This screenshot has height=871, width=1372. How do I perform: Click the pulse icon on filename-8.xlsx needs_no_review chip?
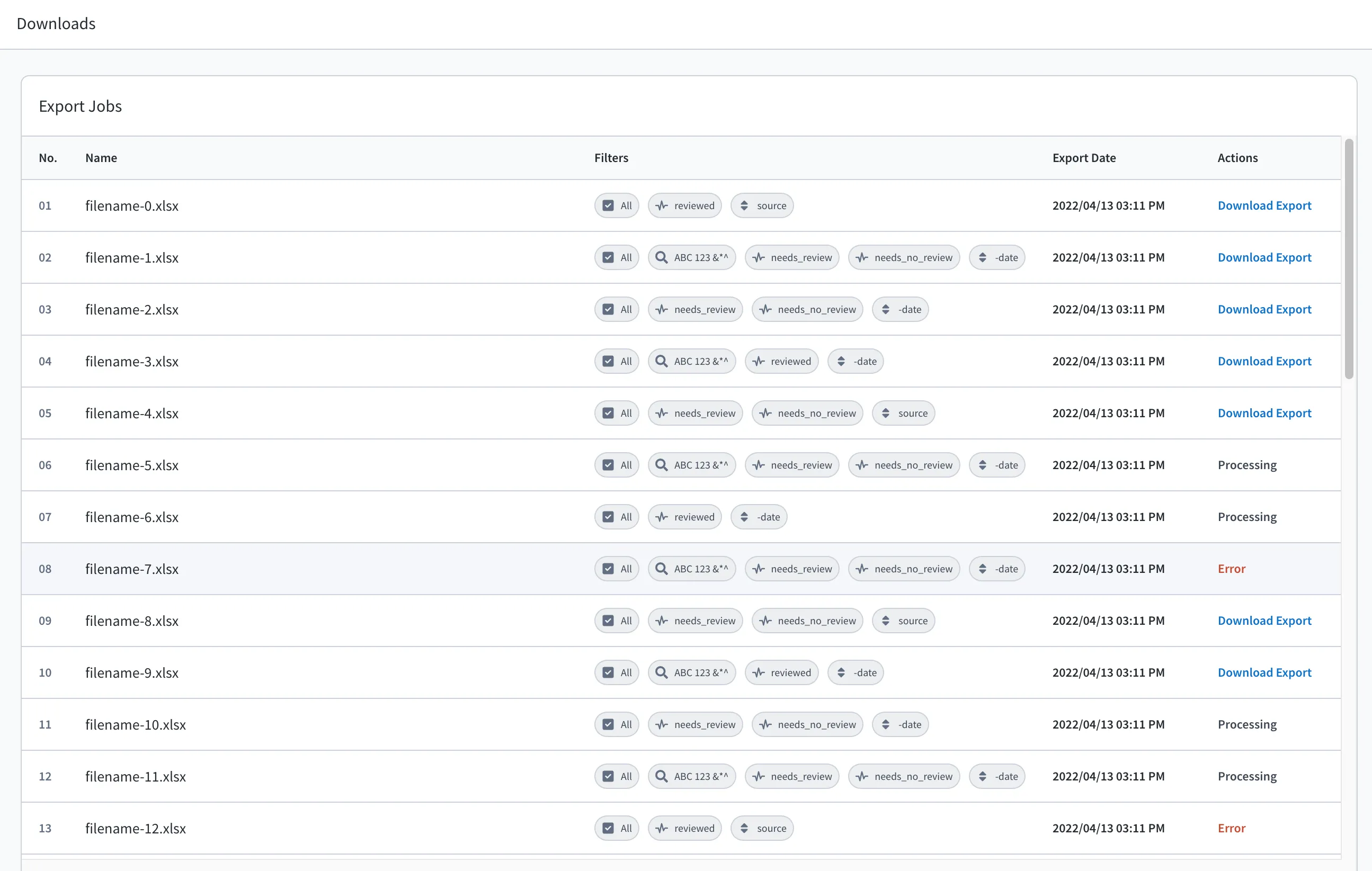[765, 621]
